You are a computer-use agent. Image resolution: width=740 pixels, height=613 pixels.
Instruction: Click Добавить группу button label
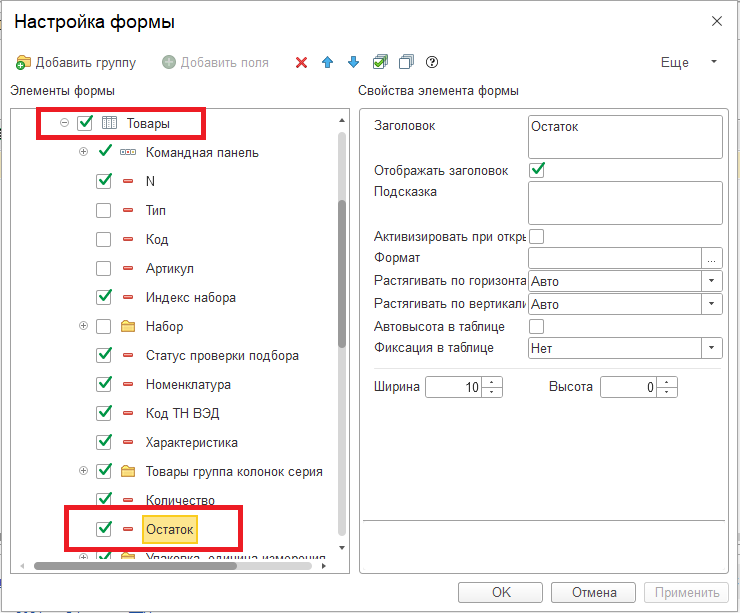(86, 62)
